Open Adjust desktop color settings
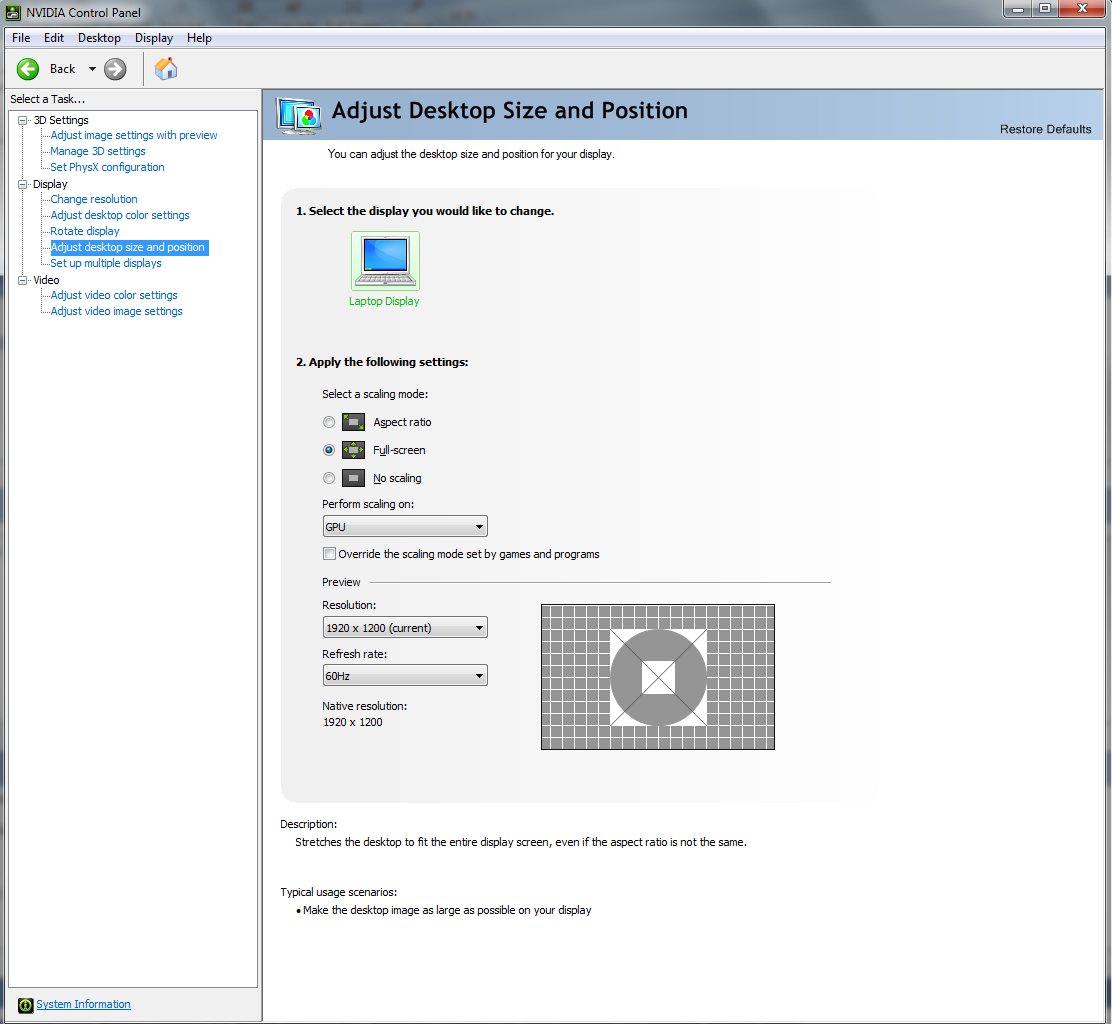1112x1024 pixels. [120, 215]
